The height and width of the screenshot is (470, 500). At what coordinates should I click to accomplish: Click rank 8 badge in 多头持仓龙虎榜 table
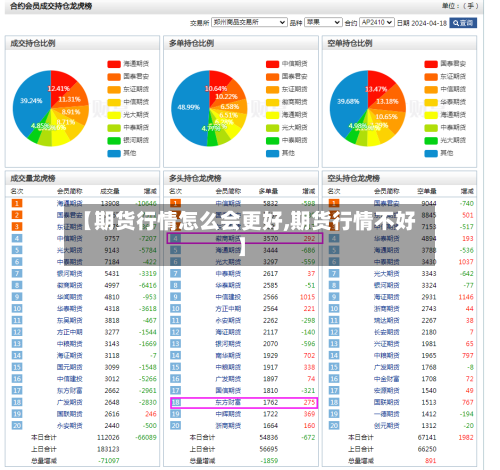pyautogui.click(x=175, y=285)
